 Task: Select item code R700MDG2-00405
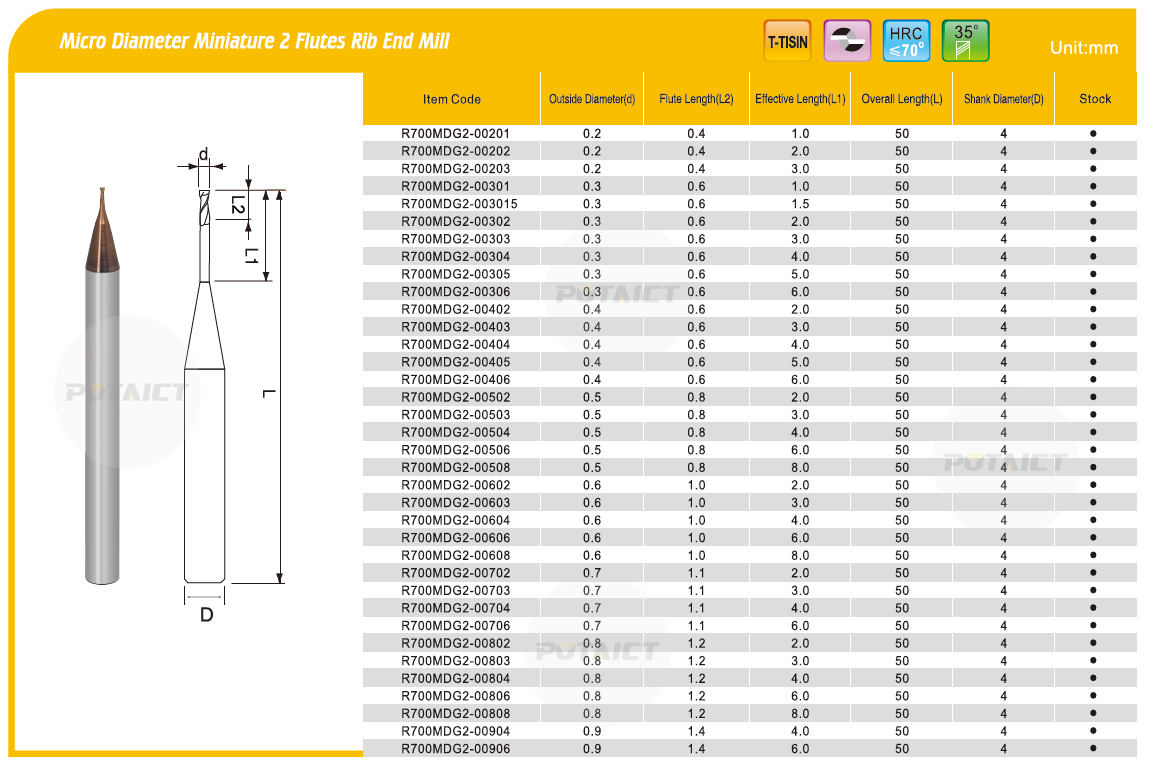pos(455,362)
